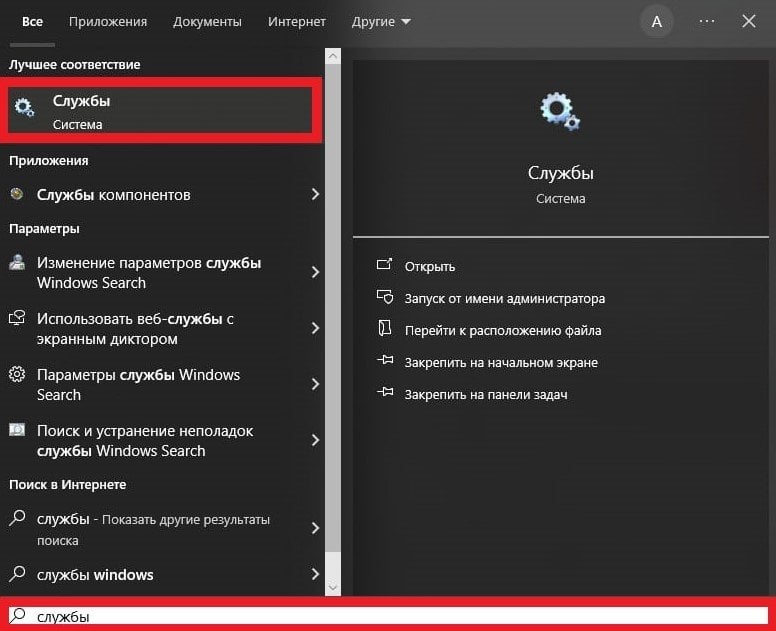Choose Закрепить на панели задач
The height and width of the screenshot is (631, 776).
tap(486, 394)
